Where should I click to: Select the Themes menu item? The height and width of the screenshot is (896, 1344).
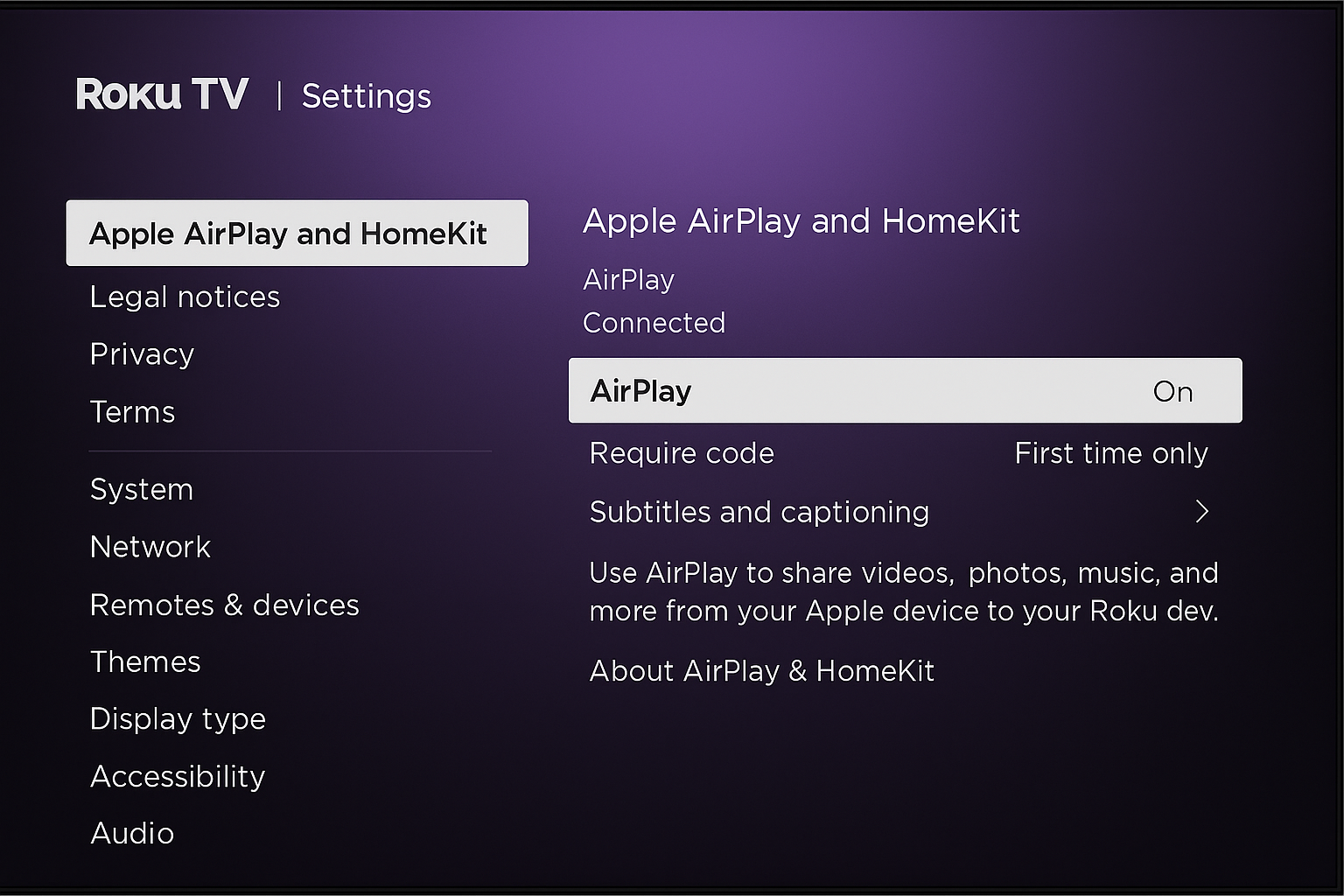coord(145,661)
